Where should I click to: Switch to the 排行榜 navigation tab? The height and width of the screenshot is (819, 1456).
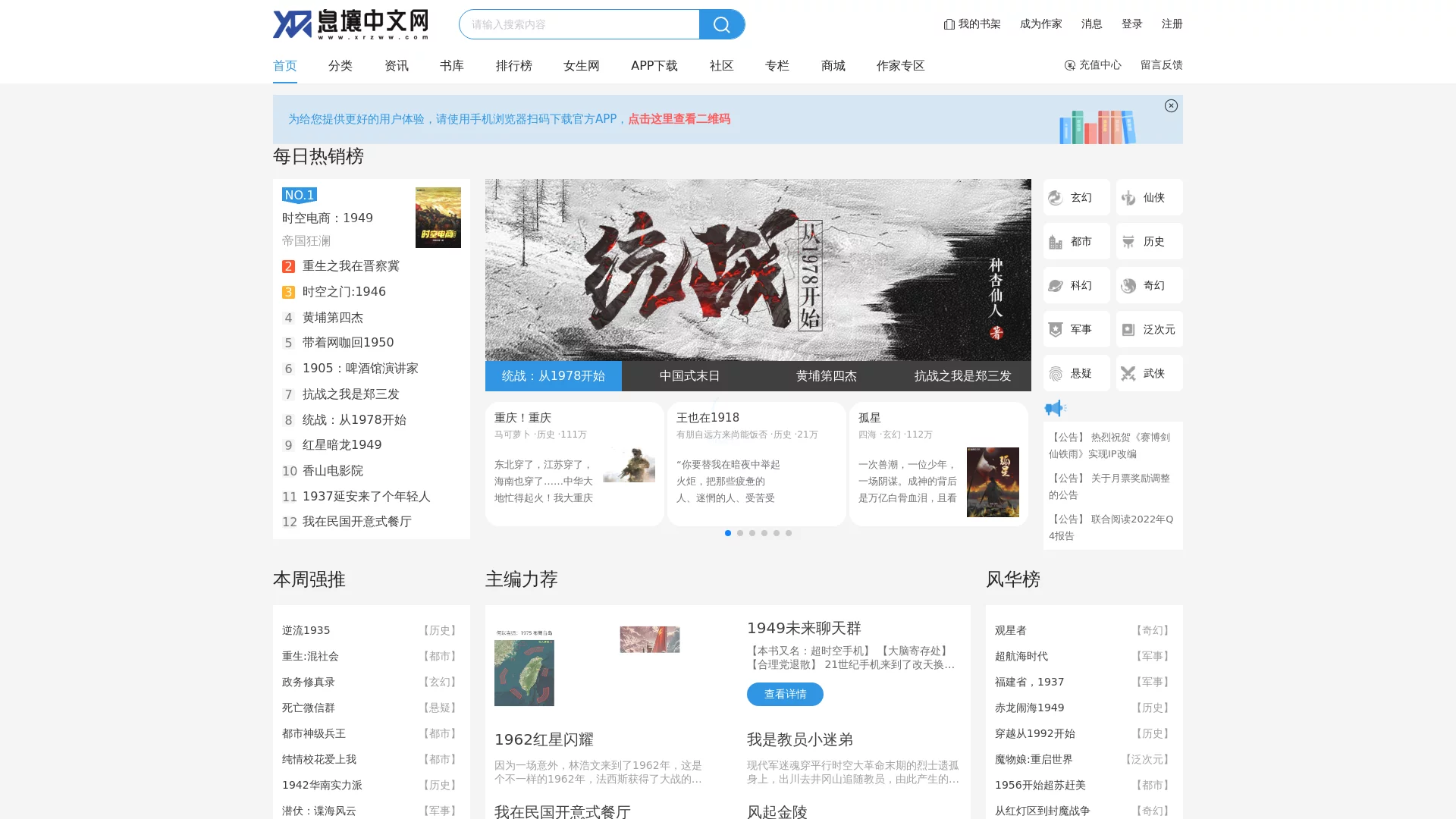pyautogui.click(x=515, y=66)
